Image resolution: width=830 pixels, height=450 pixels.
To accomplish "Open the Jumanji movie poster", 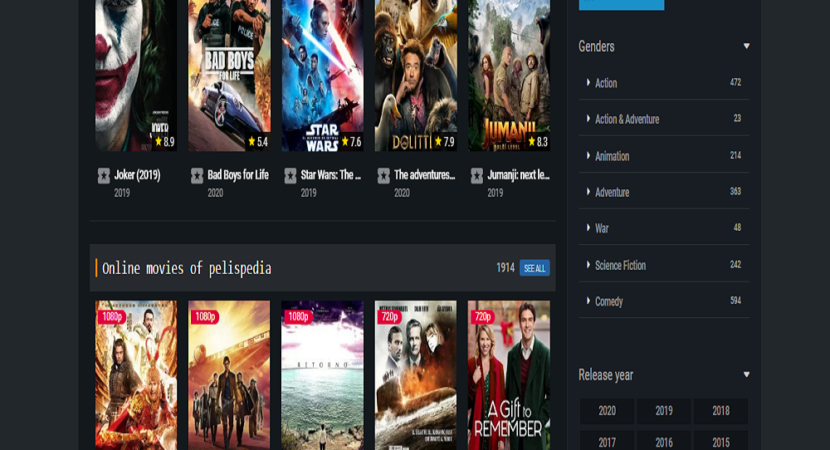I will click(509, 74).
